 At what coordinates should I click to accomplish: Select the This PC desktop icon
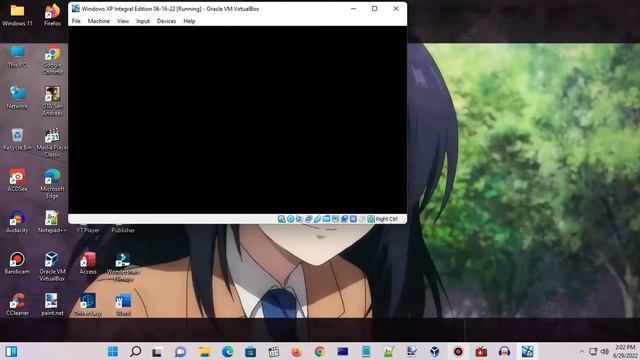pyautogui.click(x=17, y=57)
